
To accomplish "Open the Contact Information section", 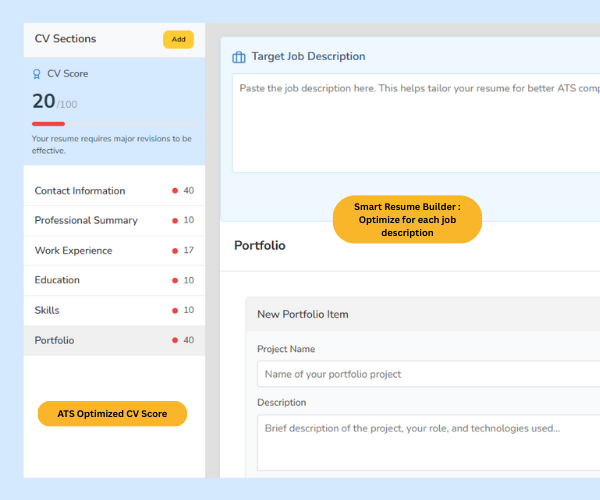I will point(80,191).
